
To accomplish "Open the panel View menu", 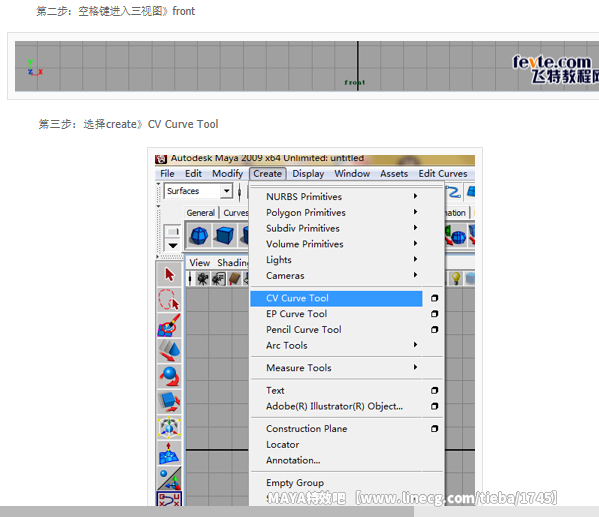I will [199, 263].
